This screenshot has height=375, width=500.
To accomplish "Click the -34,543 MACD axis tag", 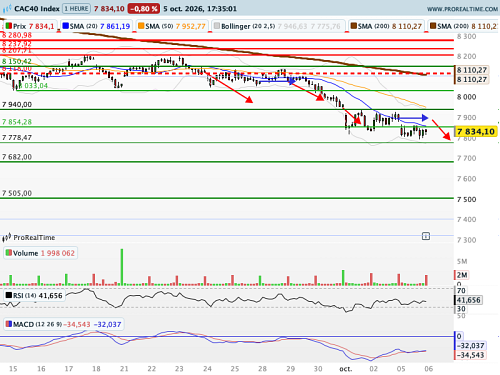I will click(470, 355).
